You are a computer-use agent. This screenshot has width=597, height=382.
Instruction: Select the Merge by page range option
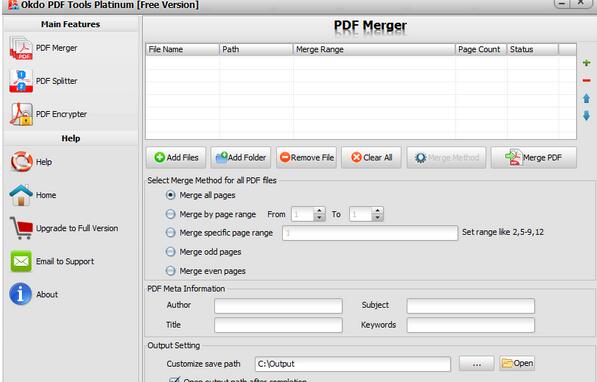point(171,214)
